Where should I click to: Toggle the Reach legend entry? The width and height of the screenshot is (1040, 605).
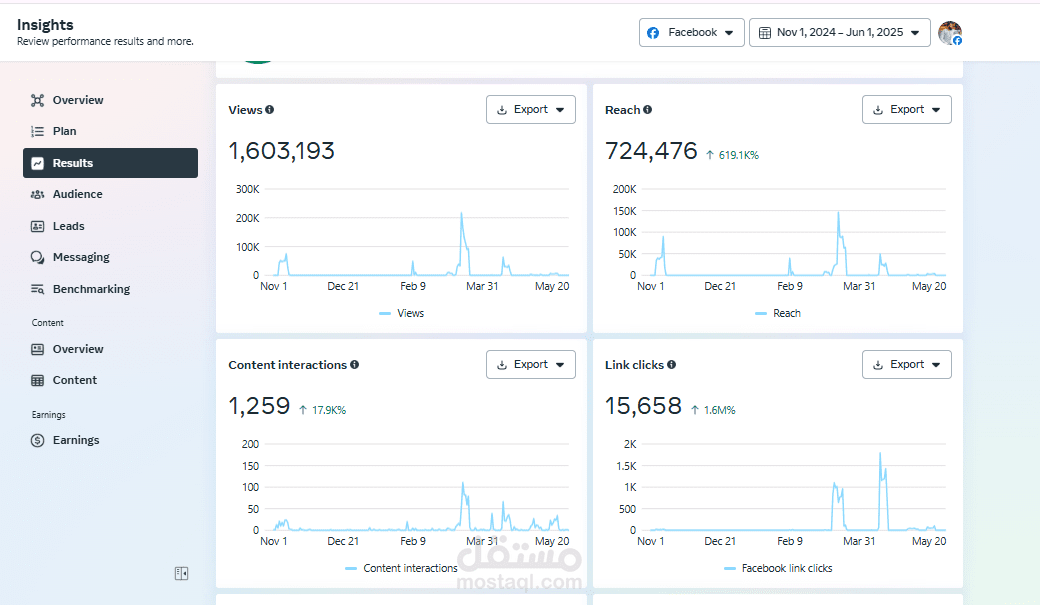(778, 313)
